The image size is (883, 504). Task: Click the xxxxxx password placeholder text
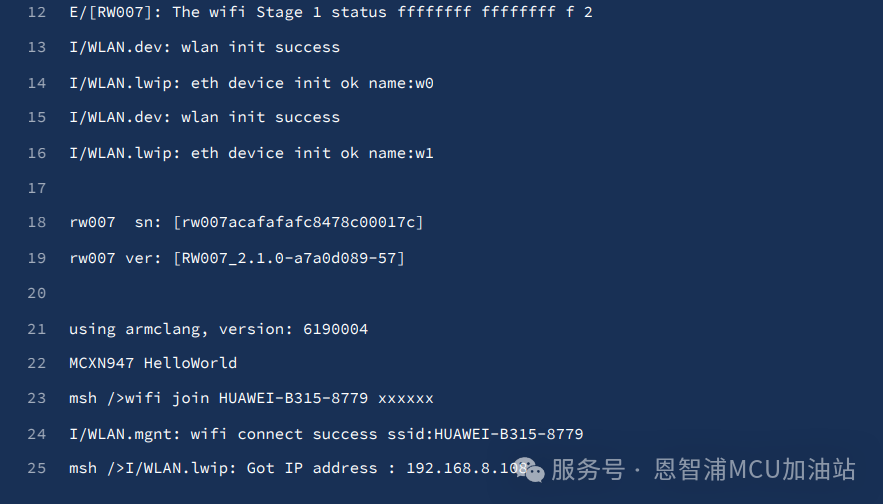pos(405,398)
